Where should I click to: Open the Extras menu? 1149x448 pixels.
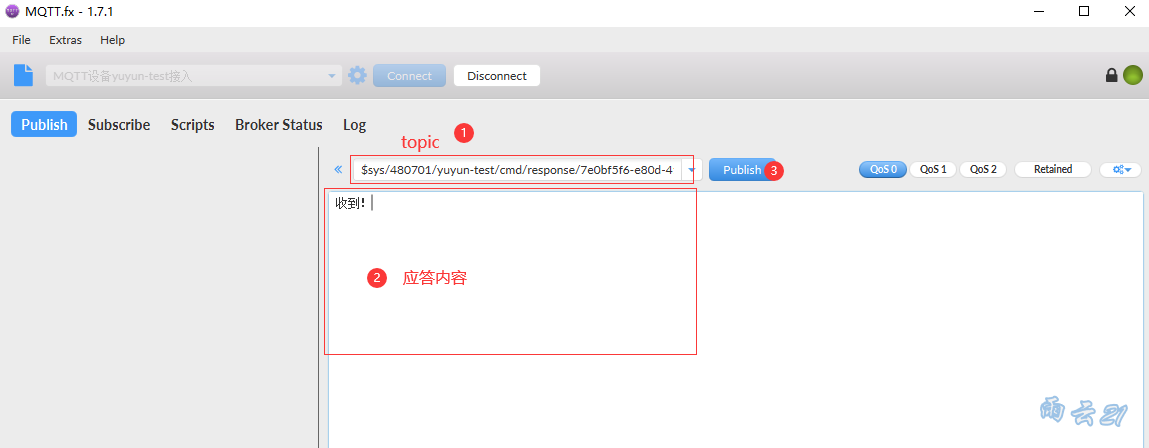[x=65, y=40]
